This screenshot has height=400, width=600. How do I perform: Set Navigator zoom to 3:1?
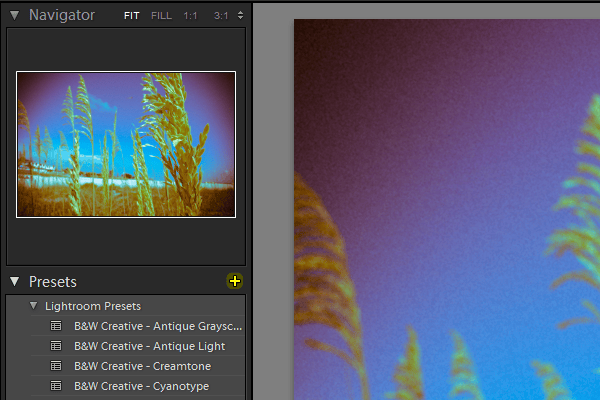coord(221,16)
